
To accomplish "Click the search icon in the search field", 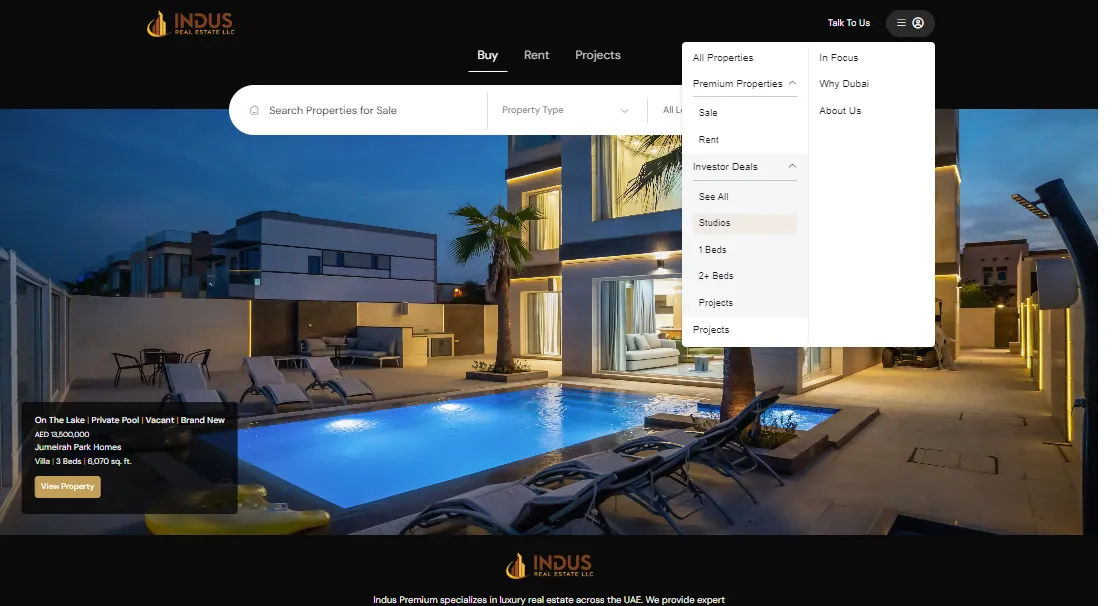I will click(x=254, y=110).
